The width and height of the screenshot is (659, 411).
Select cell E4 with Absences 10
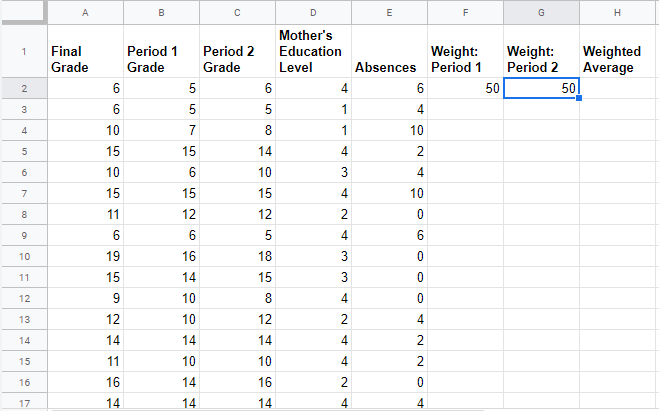(390, 130)
